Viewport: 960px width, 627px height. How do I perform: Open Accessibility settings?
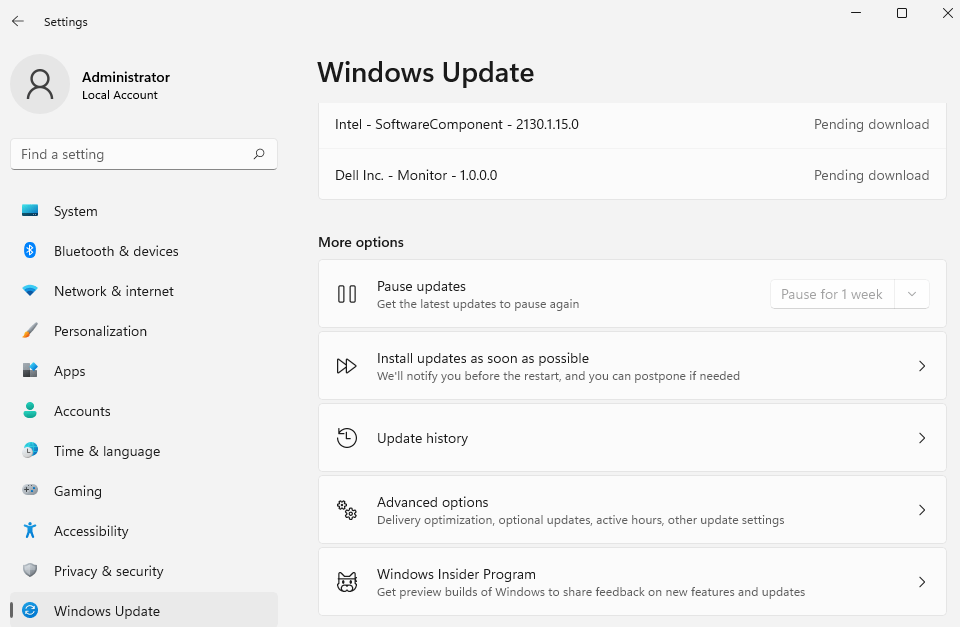[144, 530]
